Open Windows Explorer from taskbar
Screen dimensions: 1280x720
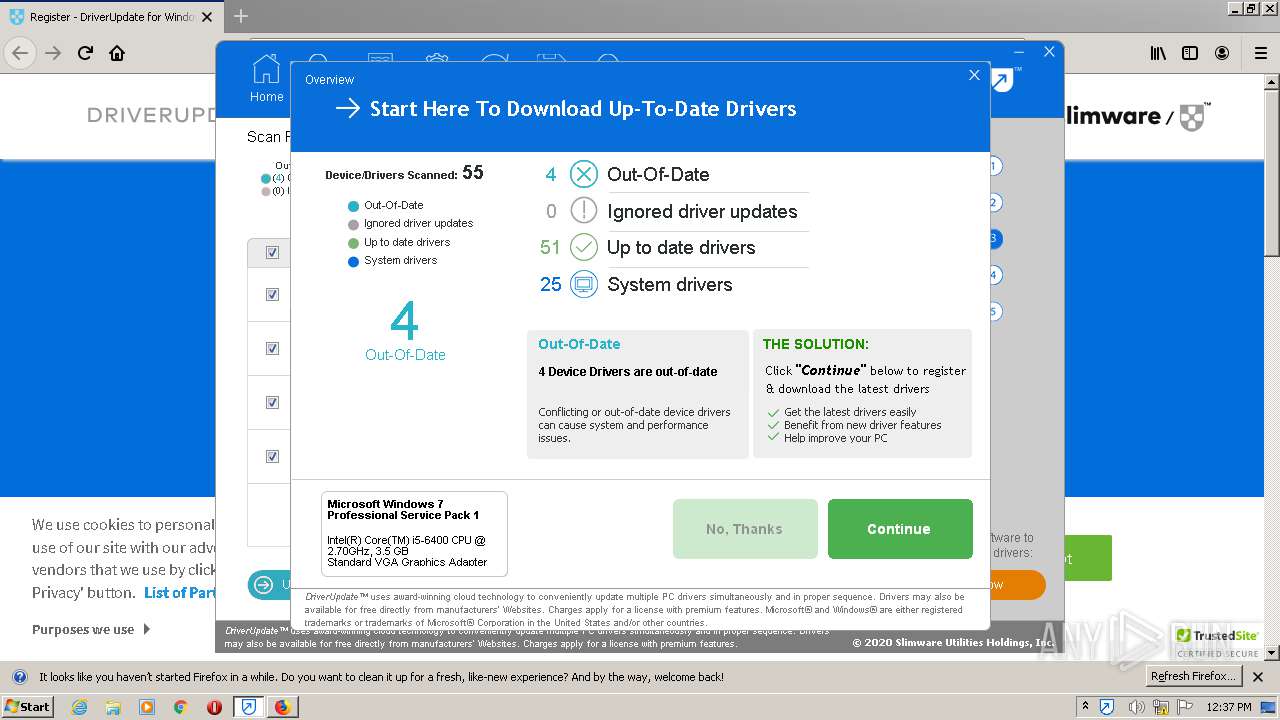click(113, 707)
